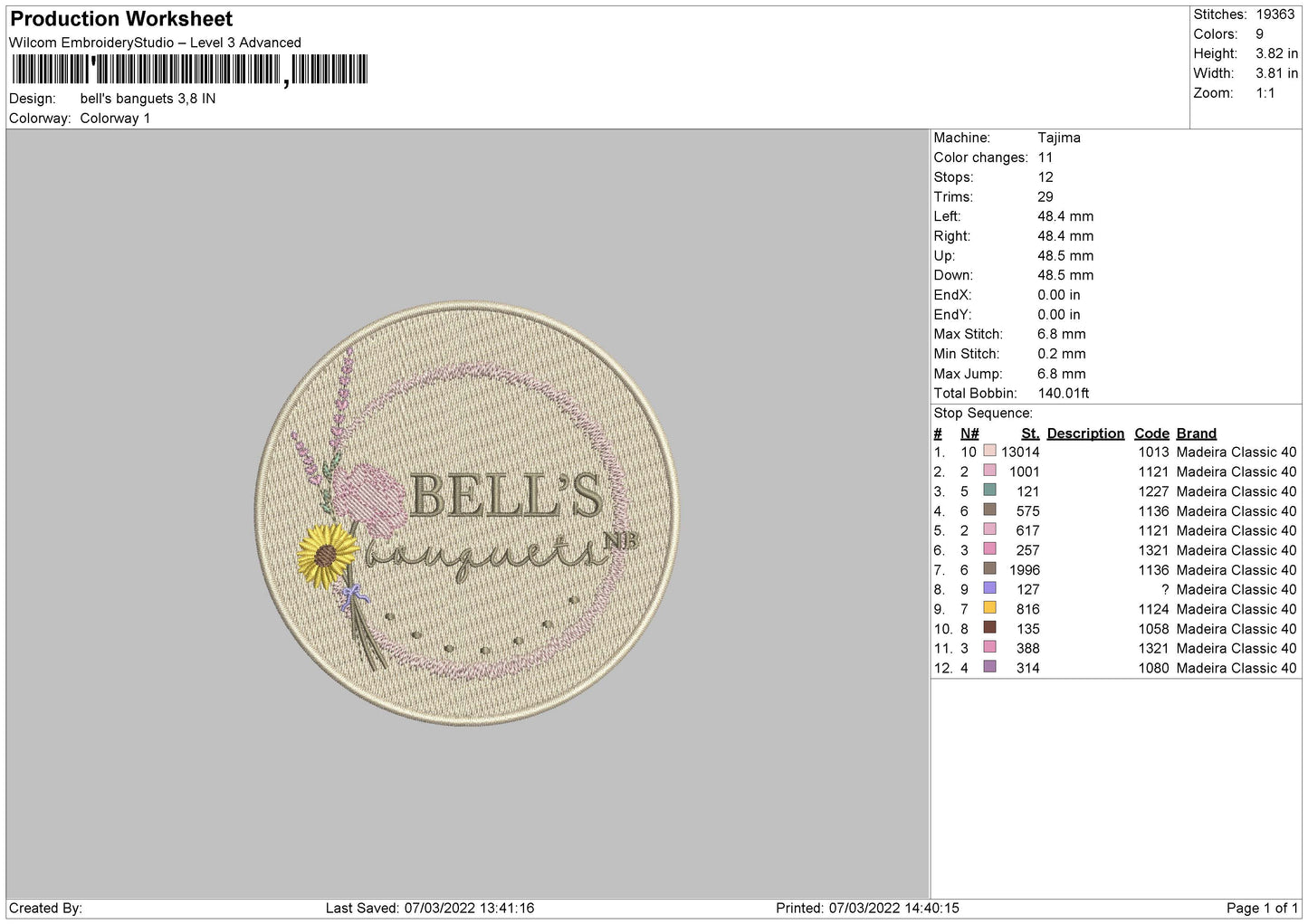Click thread code 1124 in row 9

coord(1153,609)
